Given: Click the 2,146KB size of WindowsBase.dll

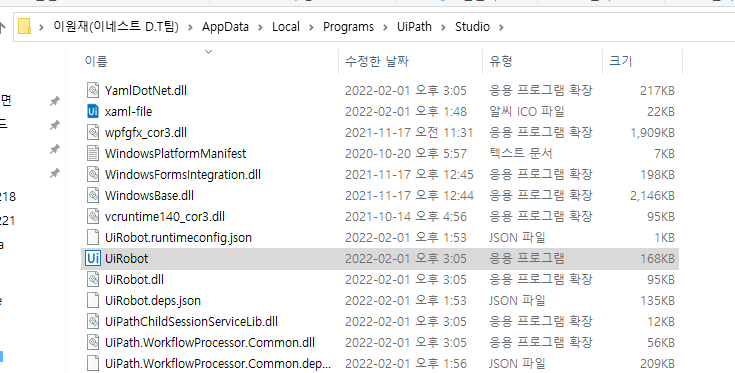Looking at the screenshot, I should (x=652, y=195).
